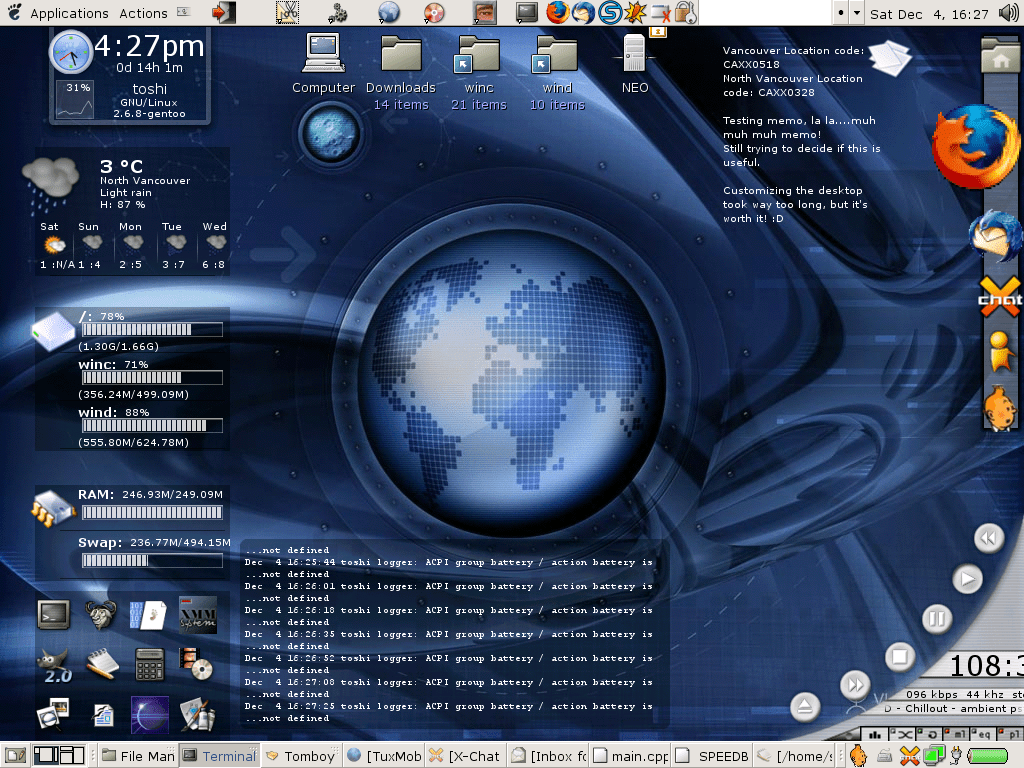Launch the GNU gnu head application
Screen dimensions: 1024x768
tap(101, 615)
